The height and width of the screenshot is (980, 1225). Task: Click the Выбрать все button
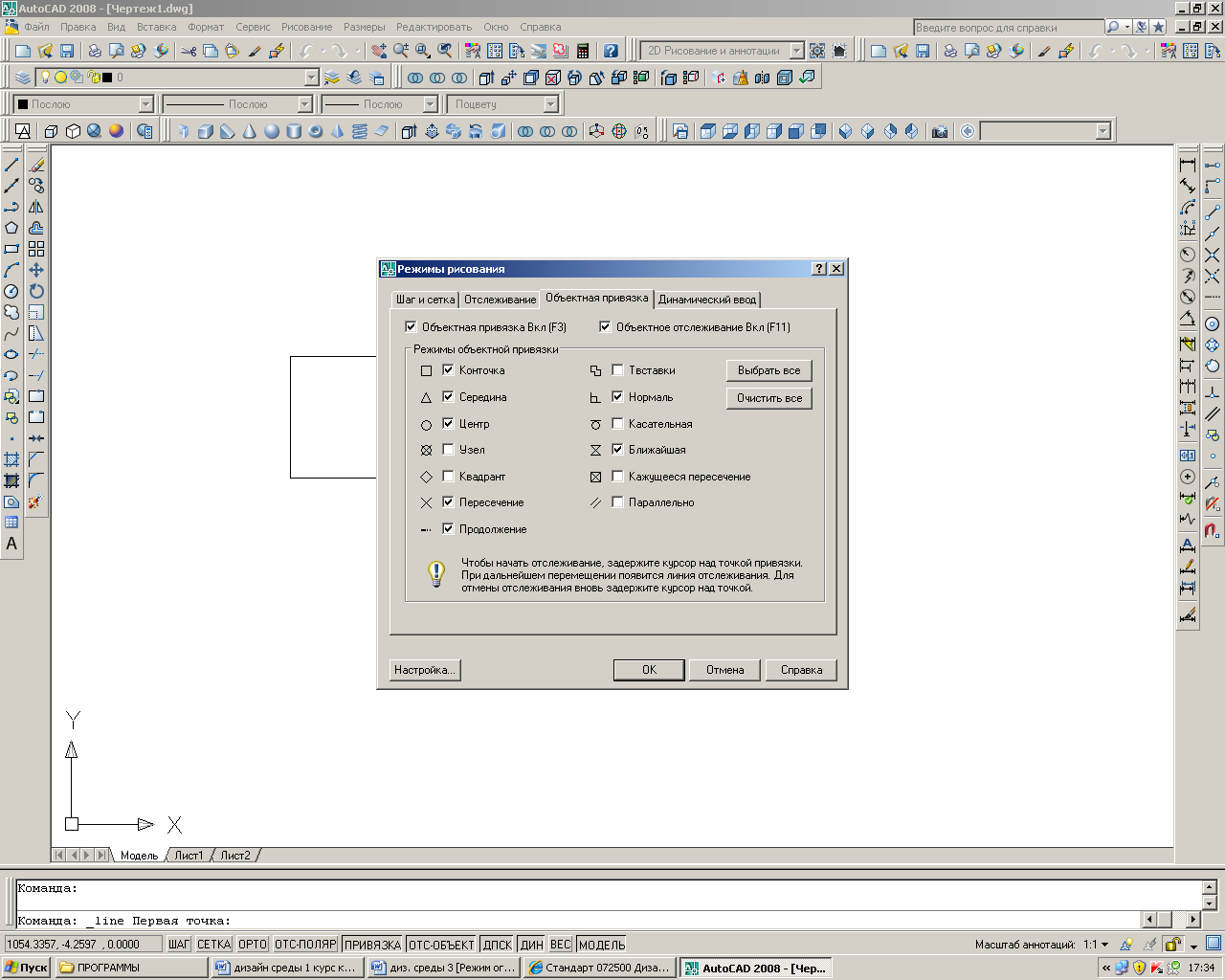click(768, 370)
